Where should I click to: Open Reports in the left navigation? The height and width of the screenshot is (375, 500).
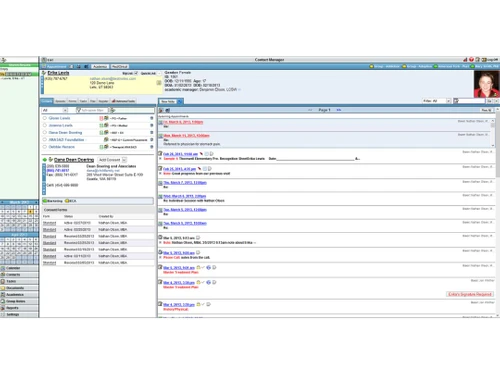(x=19, y=308)
